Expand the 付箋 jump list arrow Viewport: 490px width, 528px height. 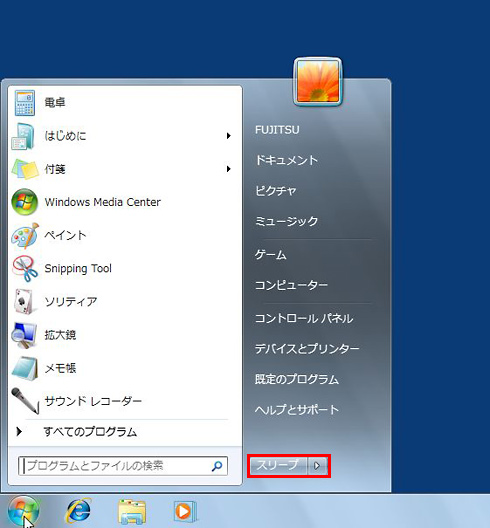pos(229,169)
